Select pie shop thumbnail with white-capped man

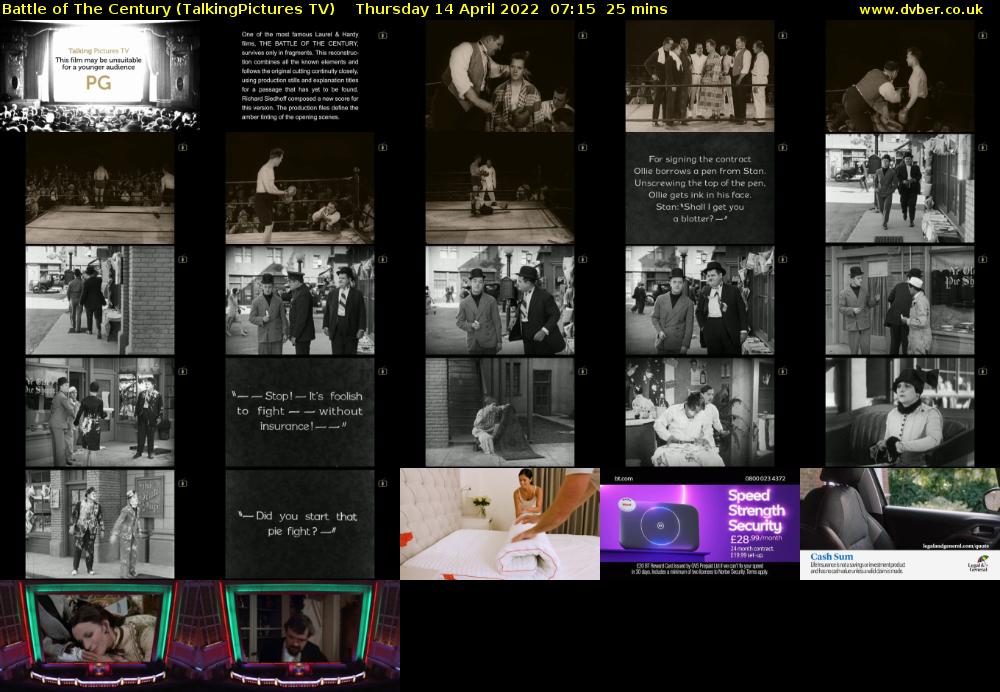(x=900, y=300)
